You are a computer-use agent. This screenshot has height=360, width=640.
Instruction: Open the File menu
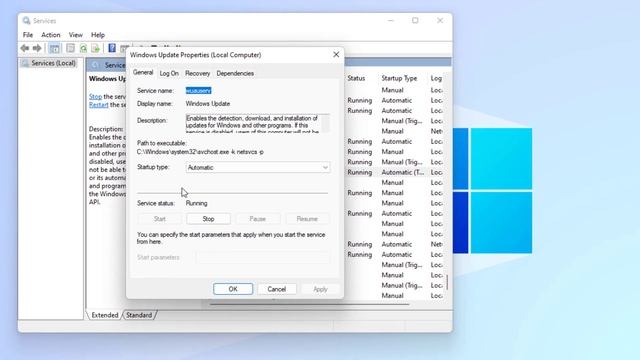tap(28, 35)
